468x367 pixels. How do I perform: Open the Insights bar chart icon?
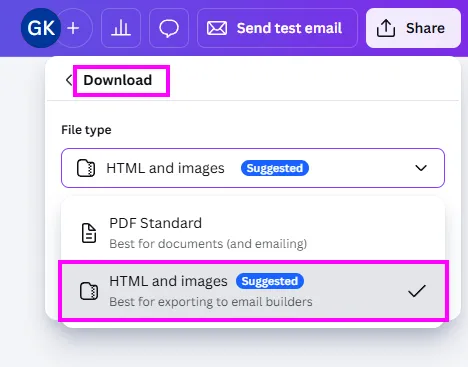coord(121,28)
